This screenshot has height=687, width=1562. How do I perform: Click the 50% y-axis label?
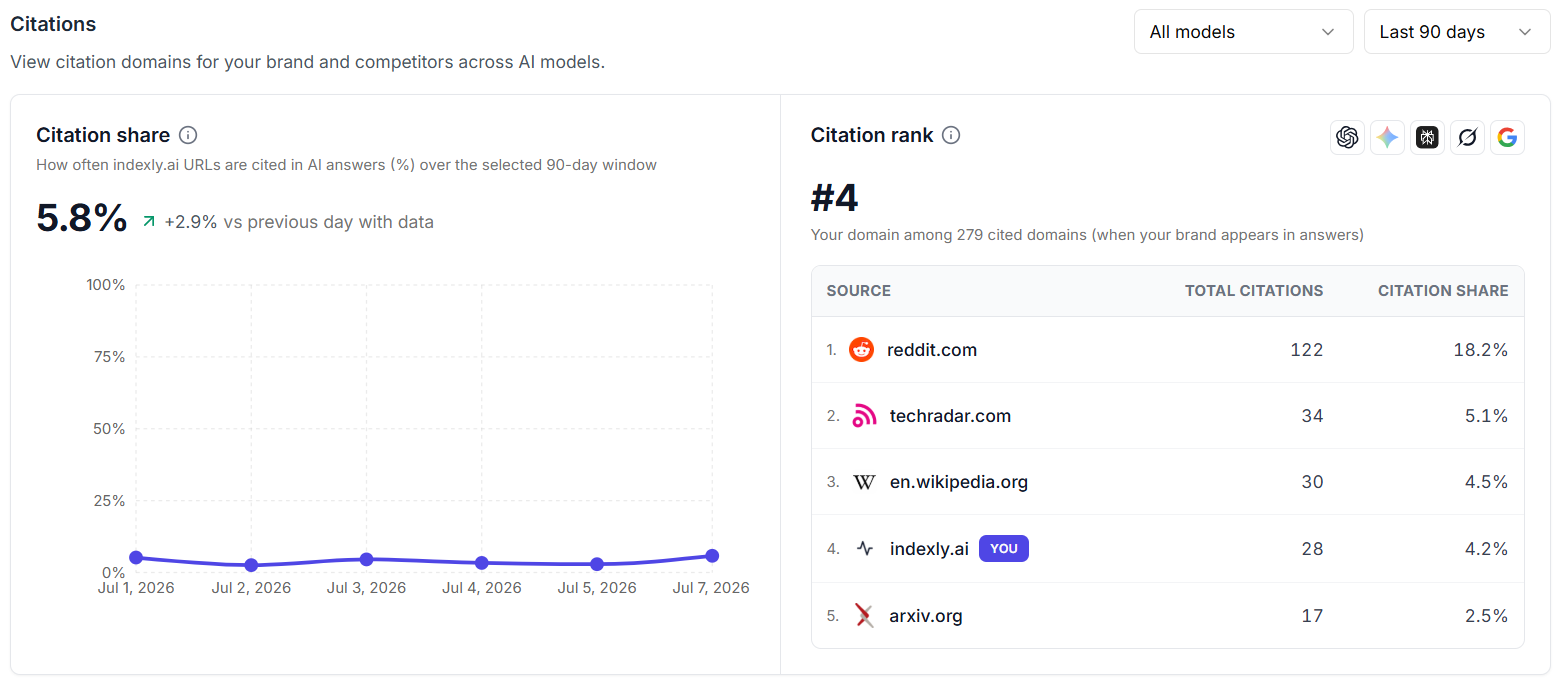click(x=110, y=429)
